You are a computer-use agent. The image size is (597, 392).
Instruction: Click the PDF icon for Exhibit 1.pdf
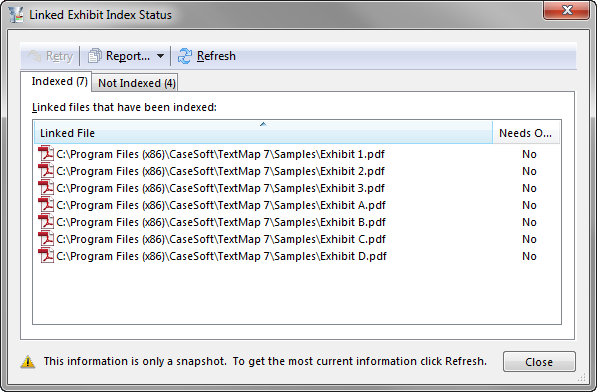click(x=46, y=154)
